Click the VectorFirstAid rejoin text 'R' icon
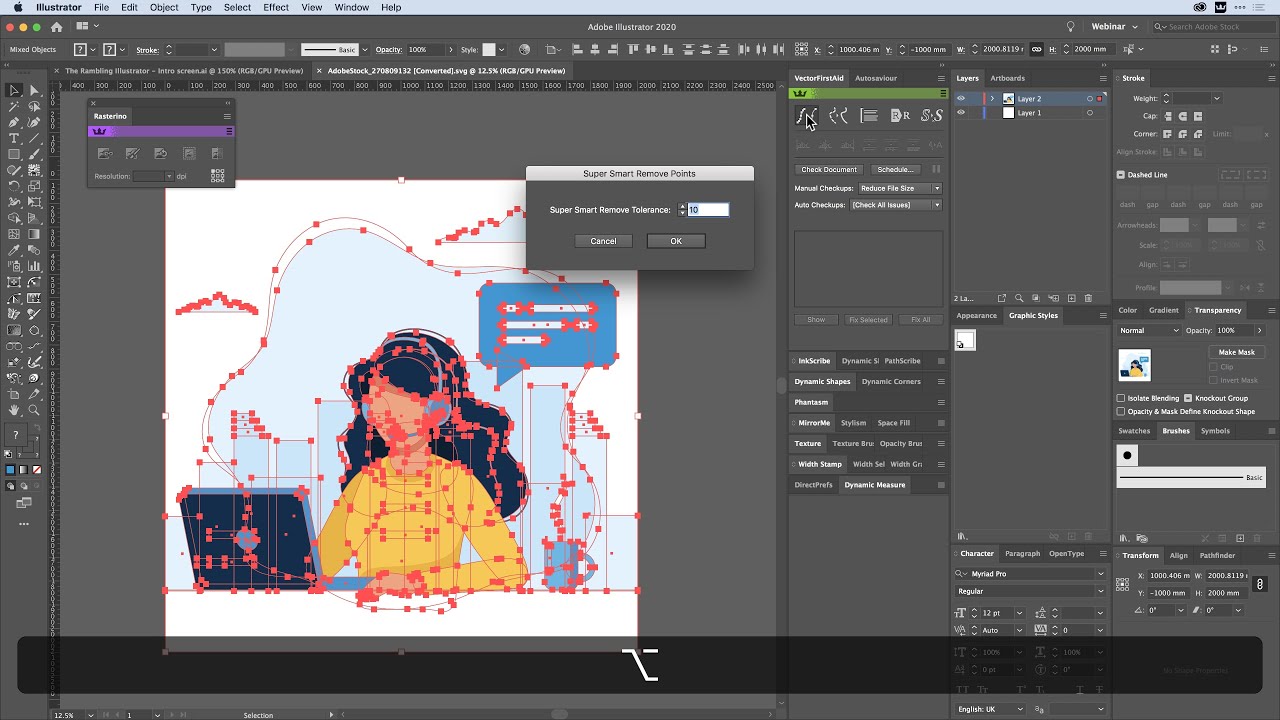Image resolution: width=1280 pixels, height=720 pixels. [x=900, y=116]
